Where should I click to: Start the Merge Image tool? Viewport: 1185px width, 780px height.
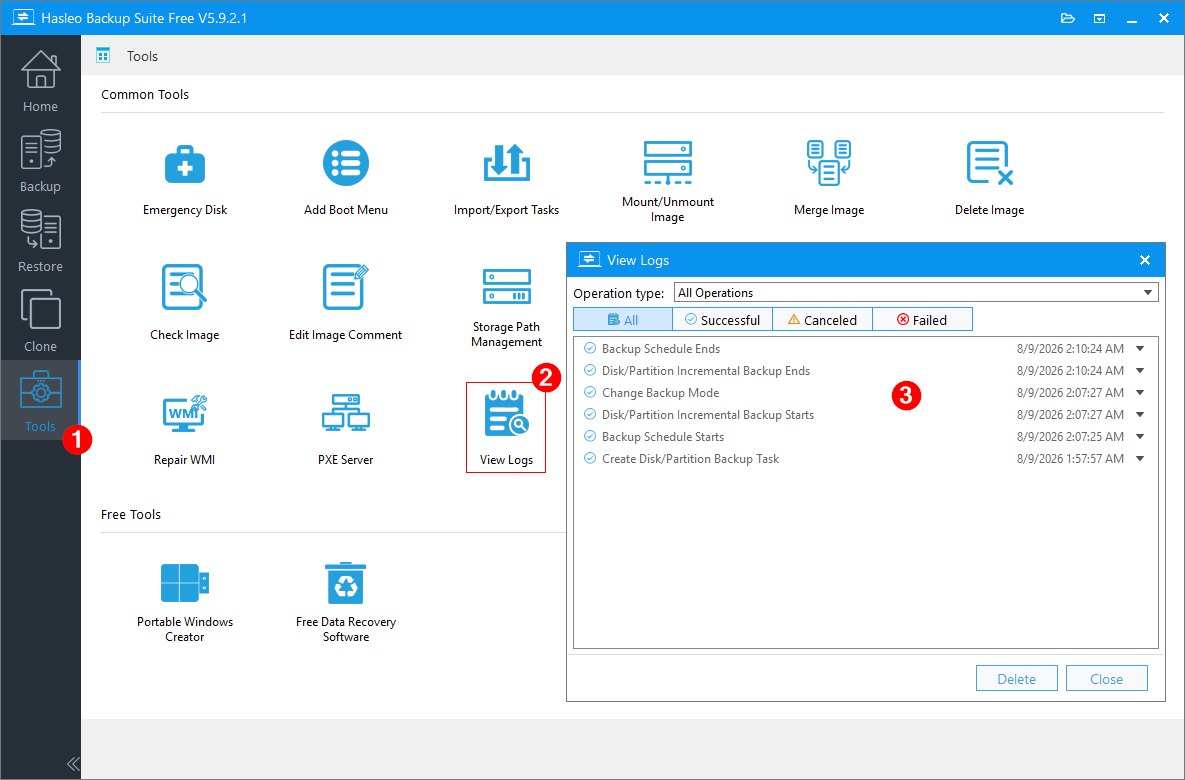828,179
